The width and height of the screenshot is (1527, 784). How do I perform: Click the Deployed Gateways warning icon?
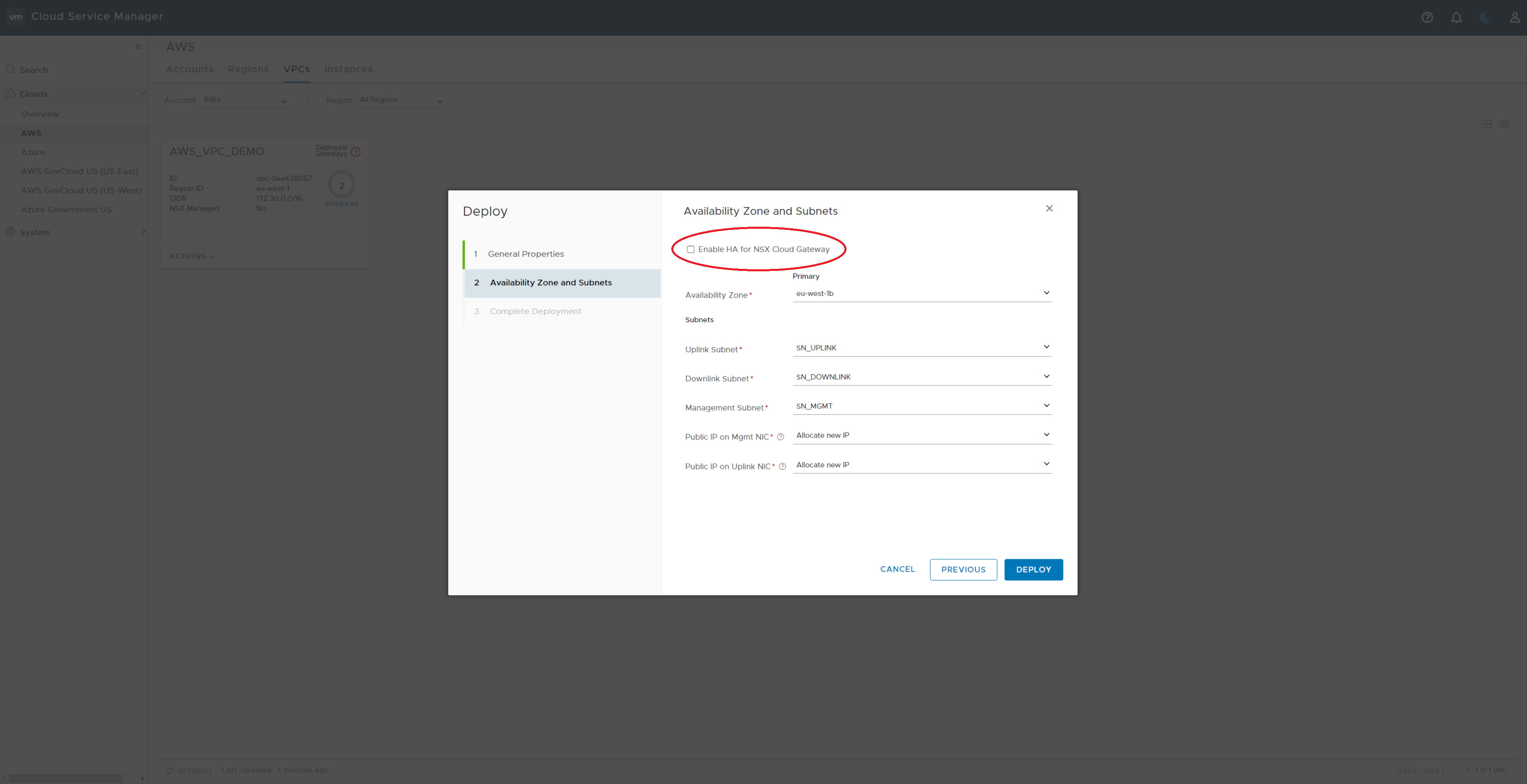coord(356,152)
